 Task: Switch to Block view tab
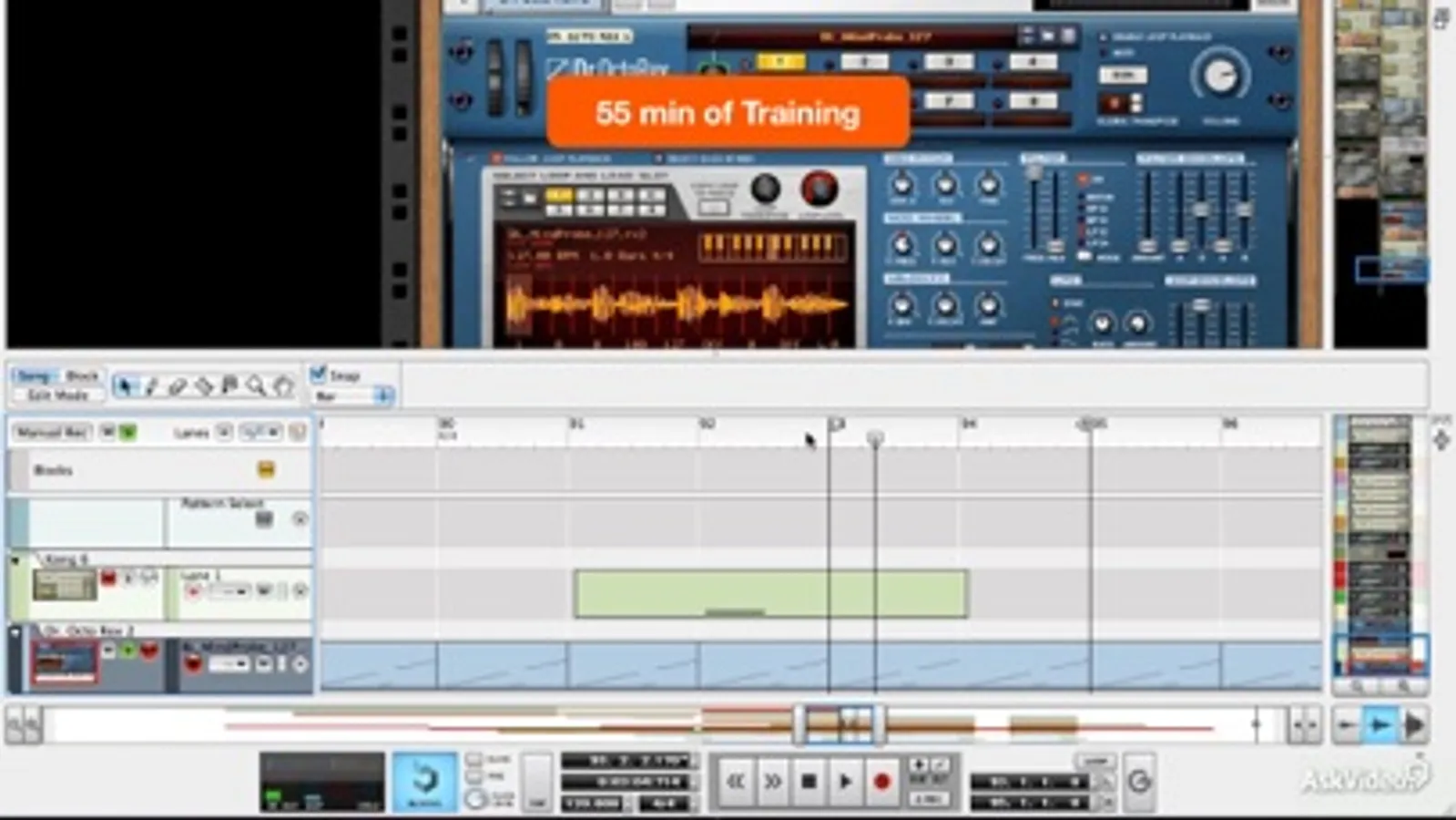point(82,376)
